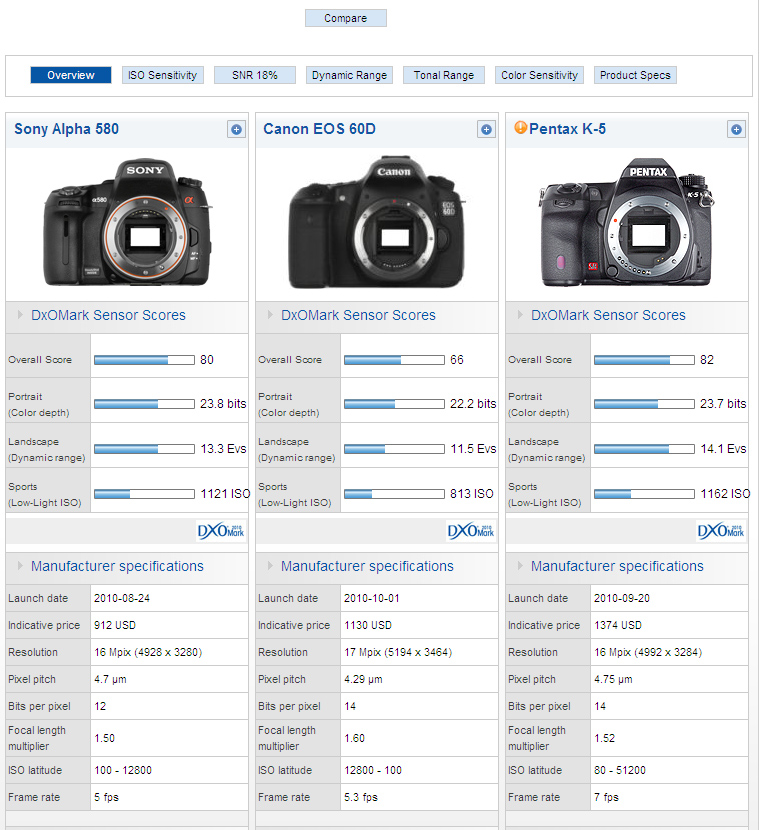This screenshot has width=764, height=830.
Task: Open the Dynamic Range tab
Action: 348,75
